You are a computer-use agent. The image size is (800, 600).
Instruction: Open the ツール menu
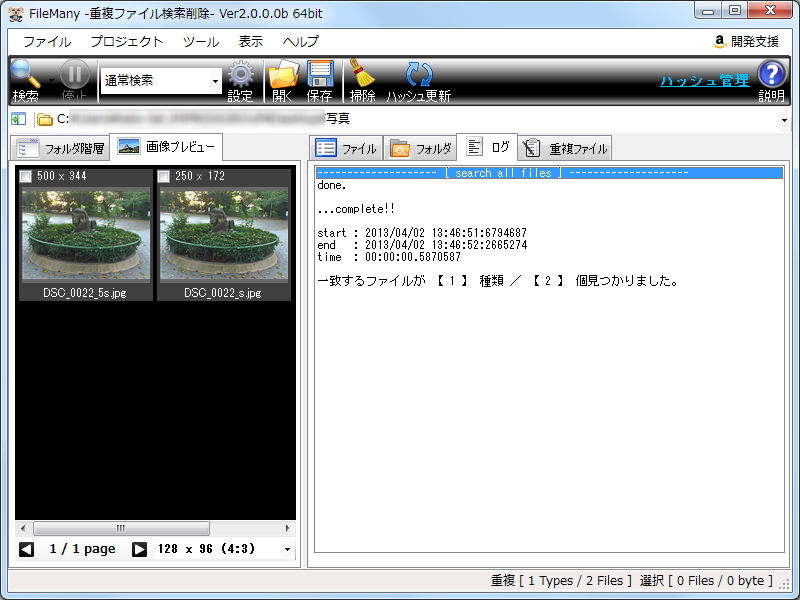(x=199, y=42)
